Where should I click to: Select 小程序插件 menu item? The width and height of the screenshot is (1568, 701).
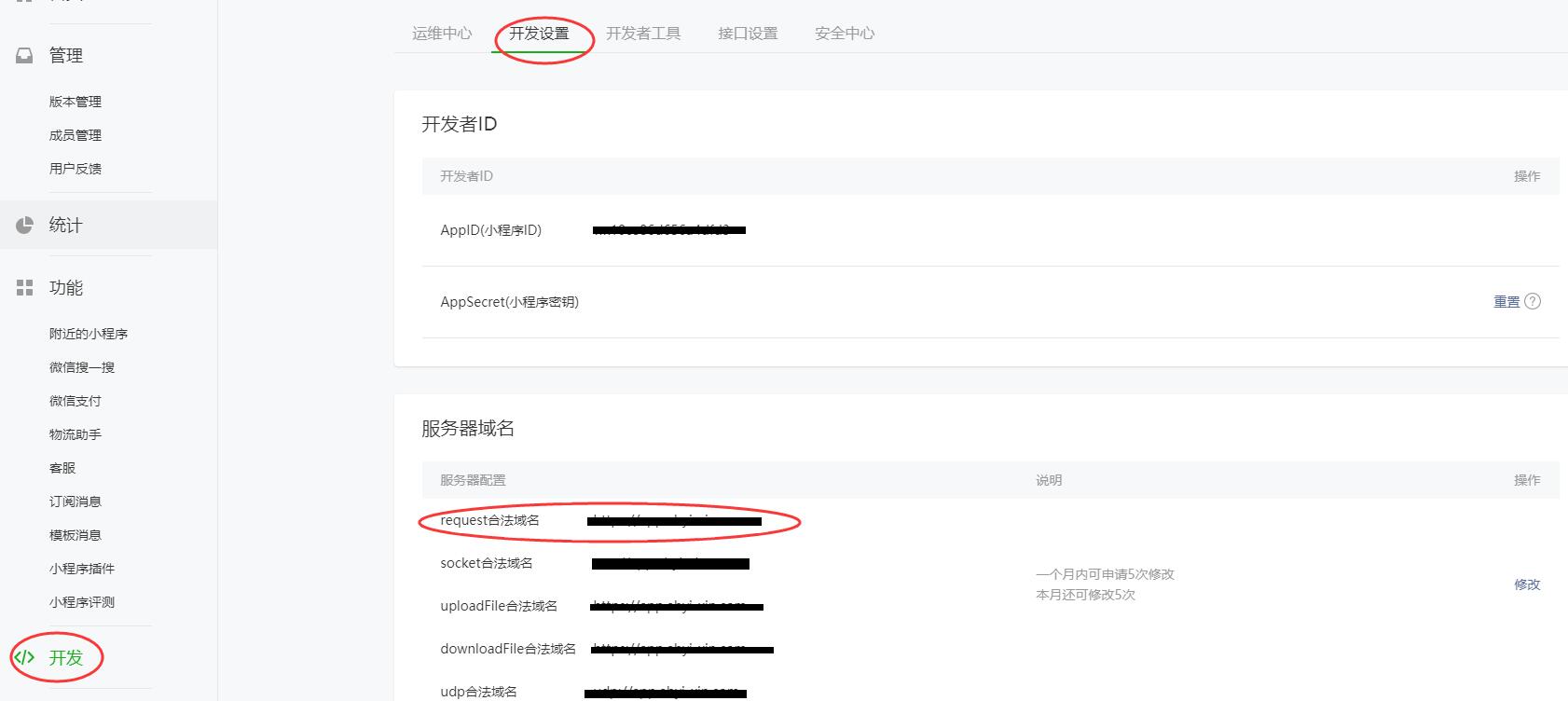[x=82, y=569]
